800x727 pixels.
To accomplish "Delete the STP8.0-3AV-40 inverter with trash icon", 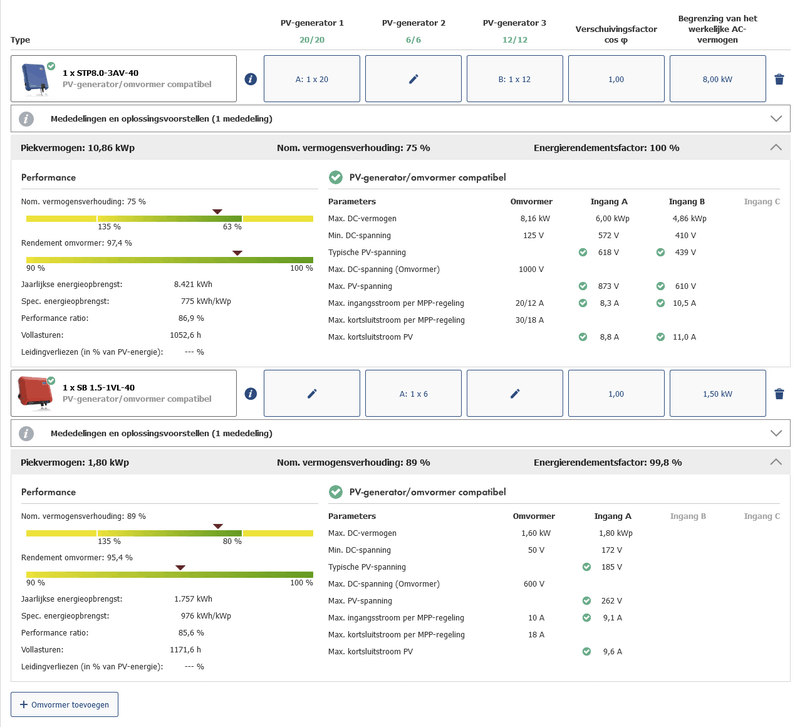I will point(779,79).
